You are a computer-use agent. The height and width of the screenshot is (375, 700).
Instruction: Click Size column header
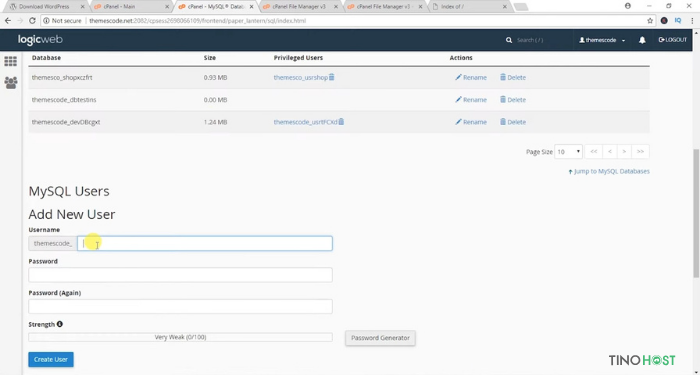tap(210, 58)
